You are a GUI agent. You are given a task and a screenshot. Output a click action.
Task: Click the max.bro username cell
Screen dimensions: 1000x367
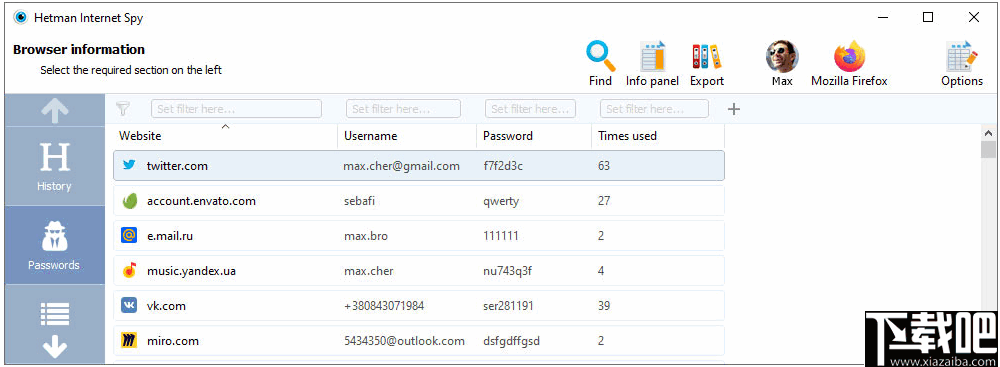tap(365, 236)
